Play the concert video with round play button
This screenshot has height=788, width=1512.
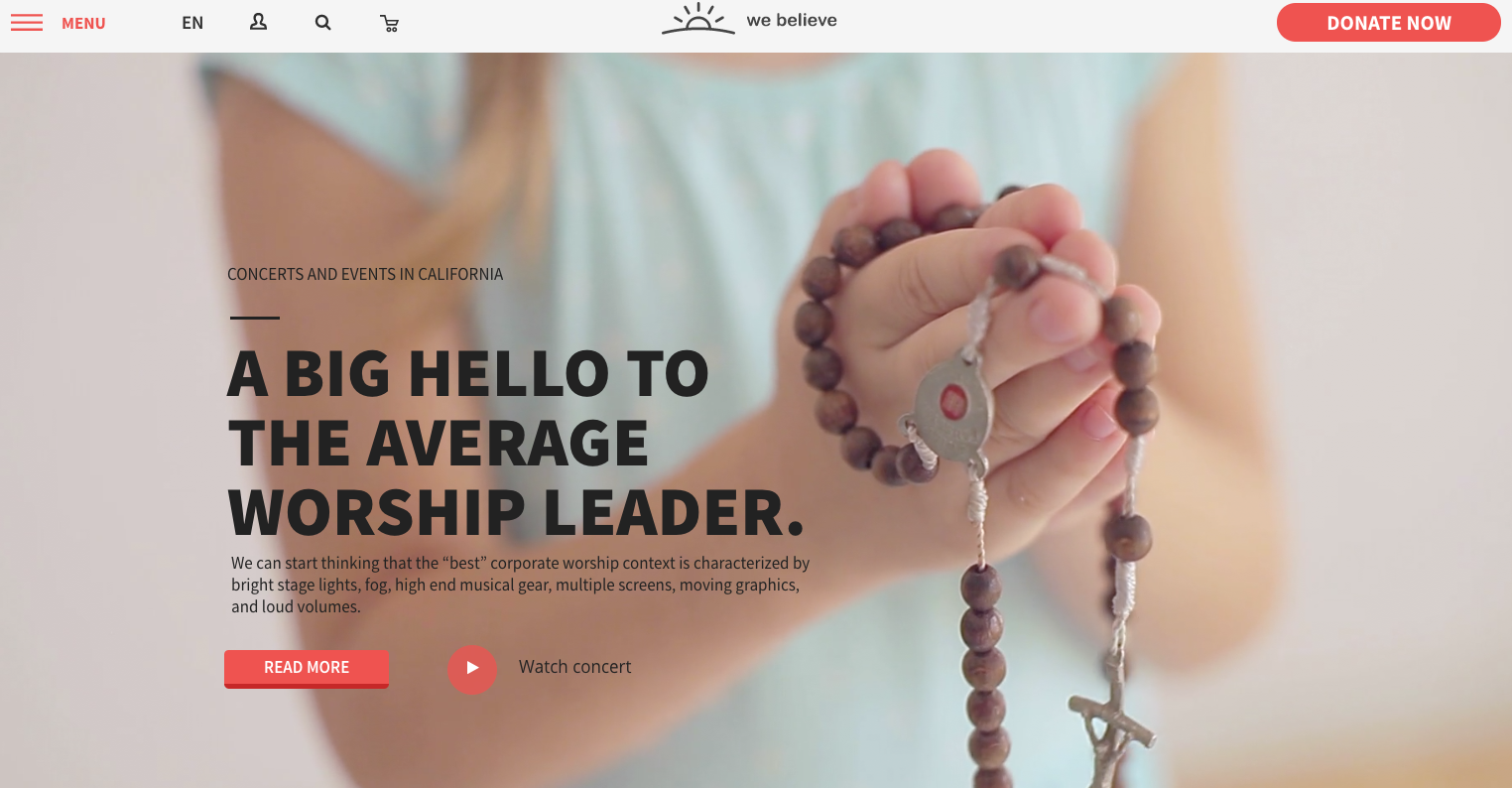click(x=472, y=669)
